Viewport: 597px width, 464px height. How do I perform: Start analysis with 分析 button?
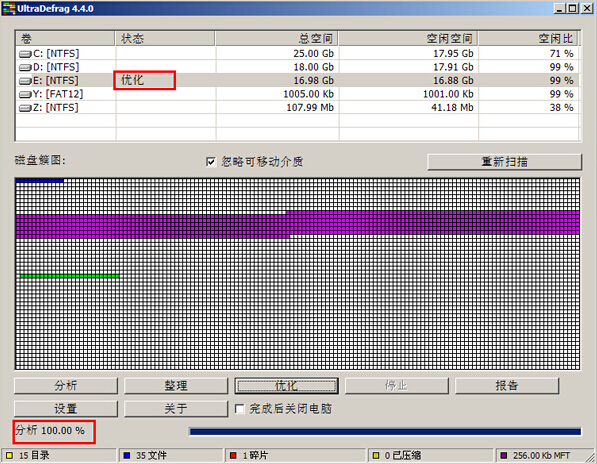(x=66, y=386)
